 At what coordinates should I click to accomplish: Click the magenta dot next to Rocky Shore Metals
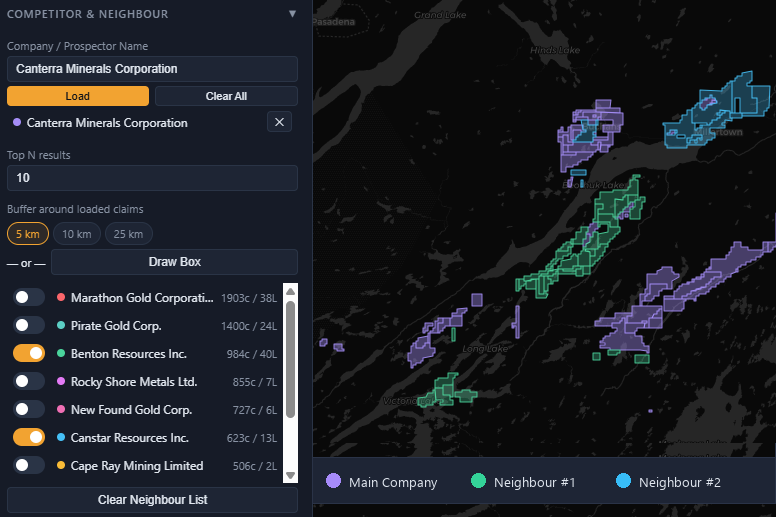(61, 381)
